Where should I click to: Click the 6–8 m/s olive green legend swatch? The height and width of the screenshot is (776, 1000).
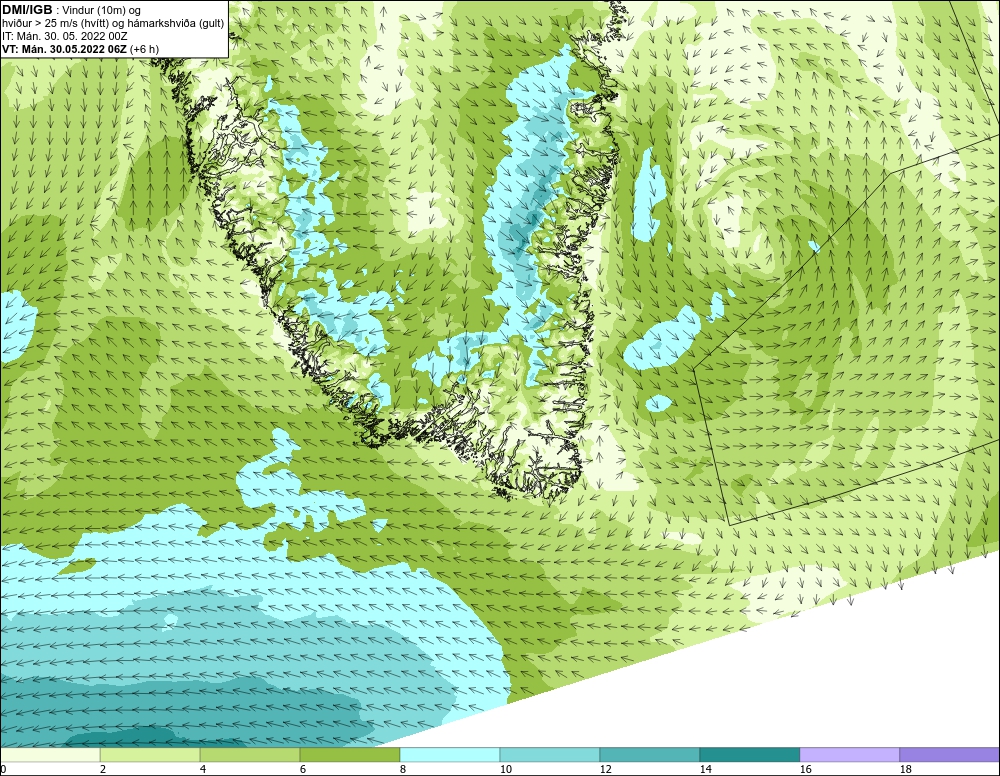pyautogui.click(x=350, y=755)
